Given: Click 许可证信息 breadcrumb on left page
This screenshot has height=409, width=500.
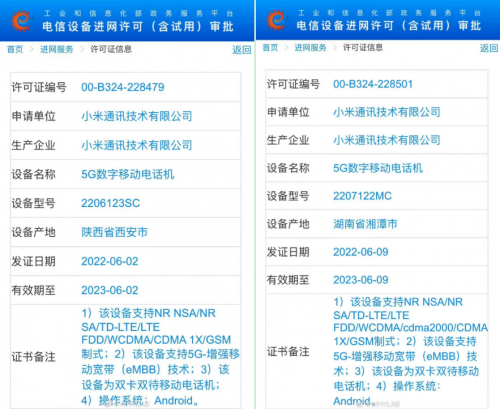Looking at the screenshot, I should pos(111,49).
